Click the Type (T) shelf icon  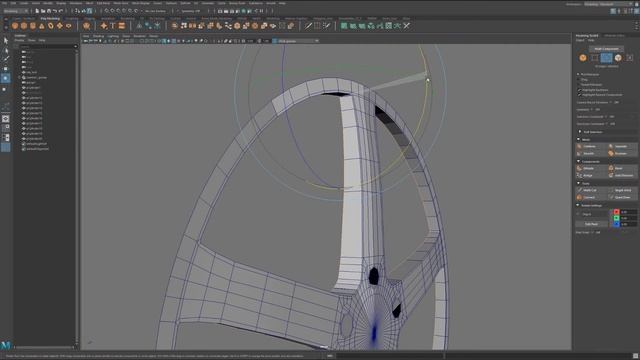113,26
